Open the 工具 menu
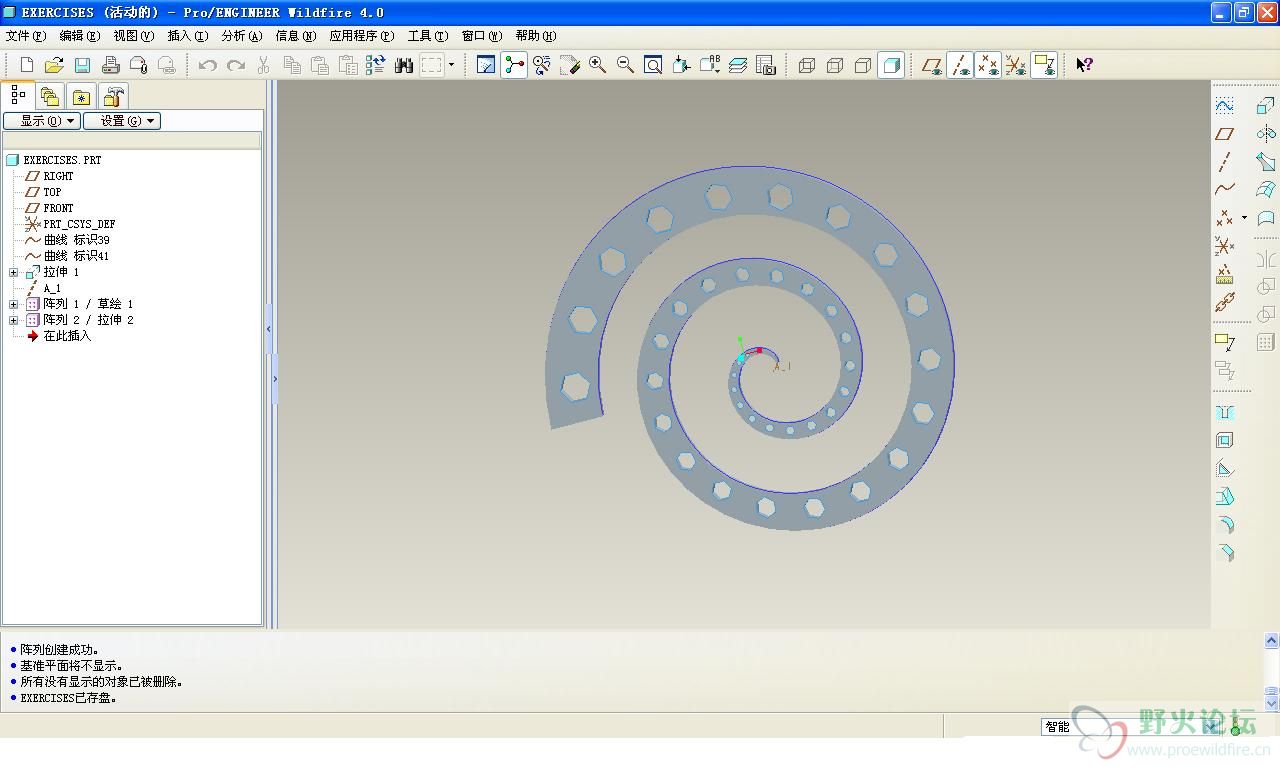Image resolution: width=1280 pixels, height=768 pixels. 428,36
